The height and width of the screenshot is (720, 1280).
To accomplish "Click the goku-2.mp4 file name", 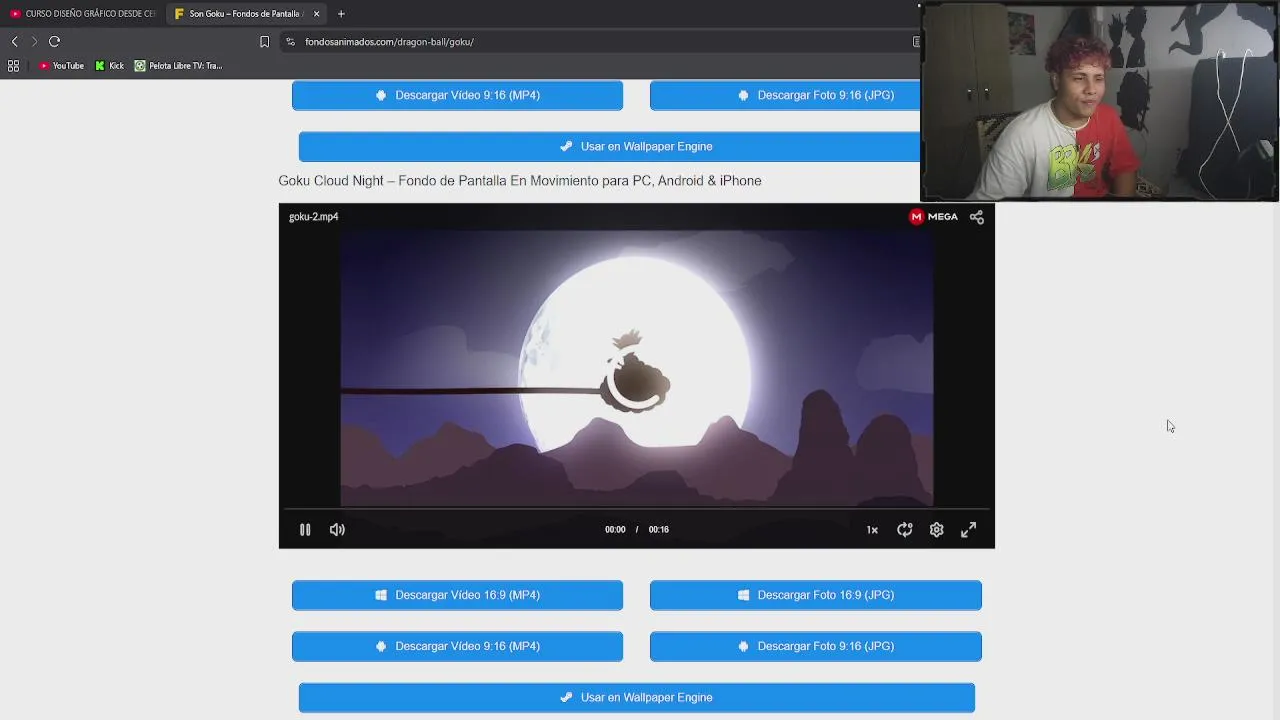I will [x=314, y=217].
